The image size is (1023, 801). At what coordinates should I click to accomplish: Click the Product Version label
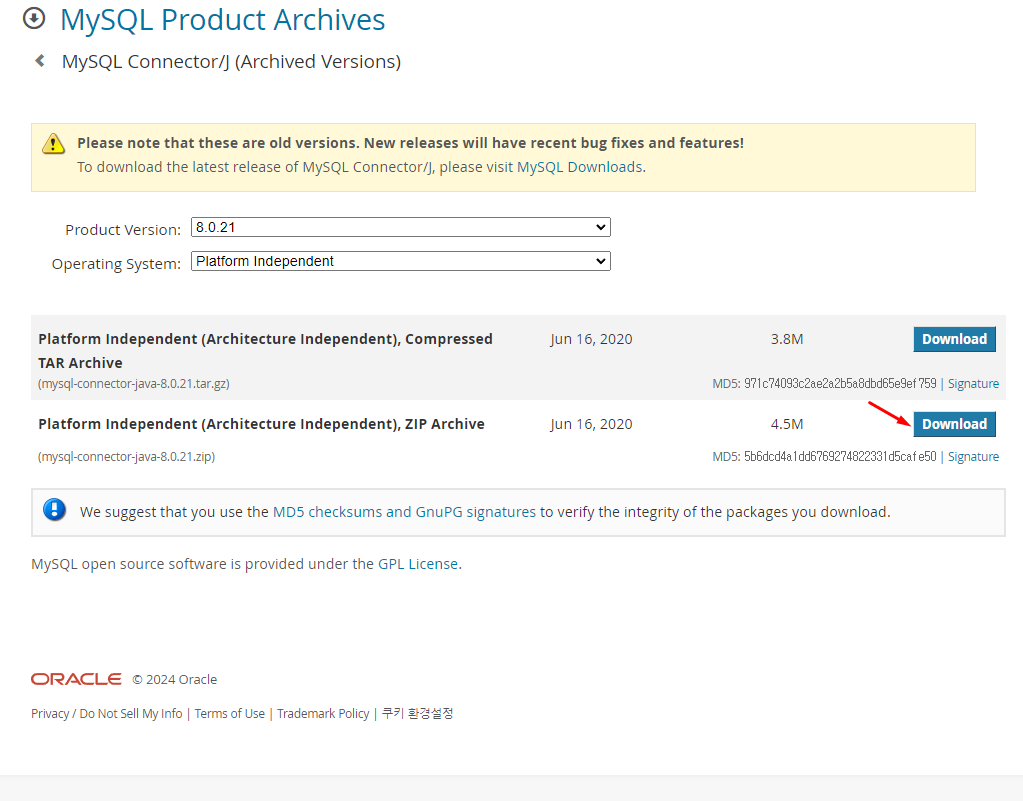coord(123,230)
